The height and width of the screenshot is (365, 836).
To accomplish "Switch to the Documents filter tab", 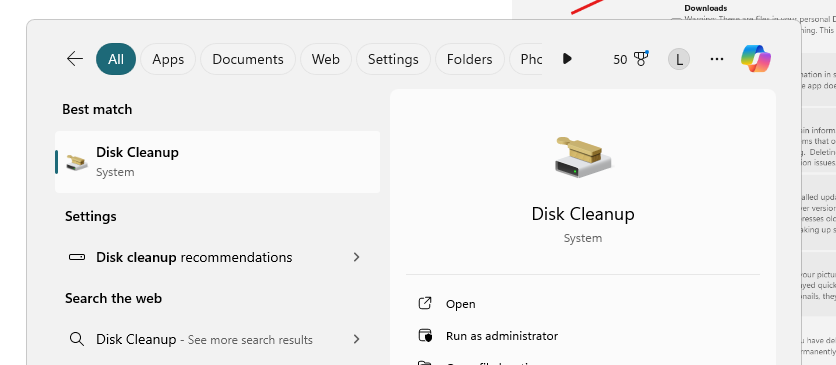I will click(x=248, y=59).
